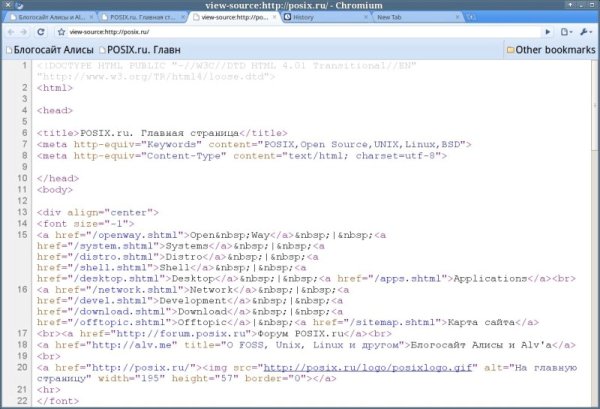Click the <body> tag on line 11
The image size is (600, 409).
[x=55, y=190]
